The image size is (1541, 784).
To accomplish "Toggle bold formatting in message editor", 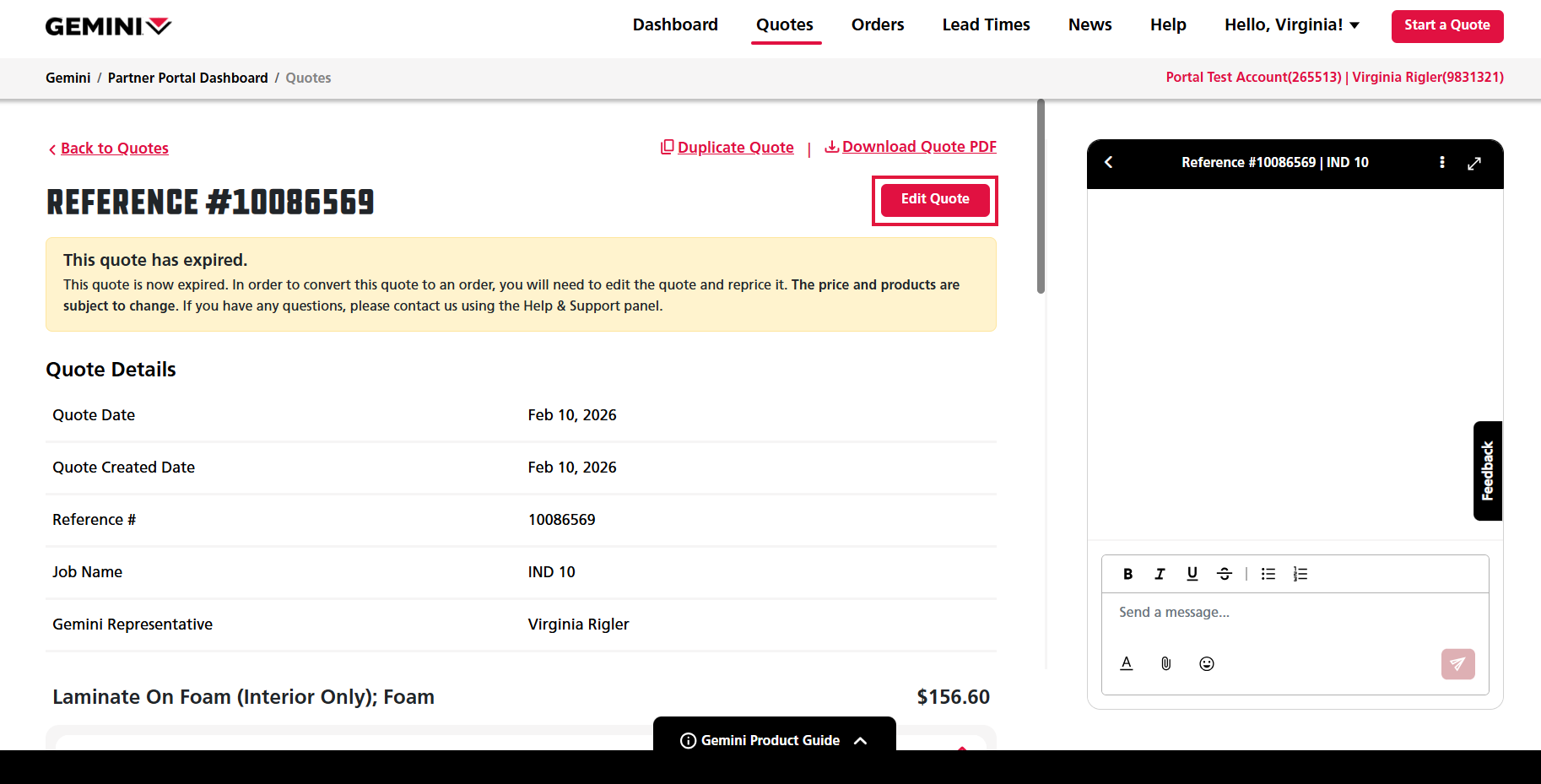I will 1127,574.
